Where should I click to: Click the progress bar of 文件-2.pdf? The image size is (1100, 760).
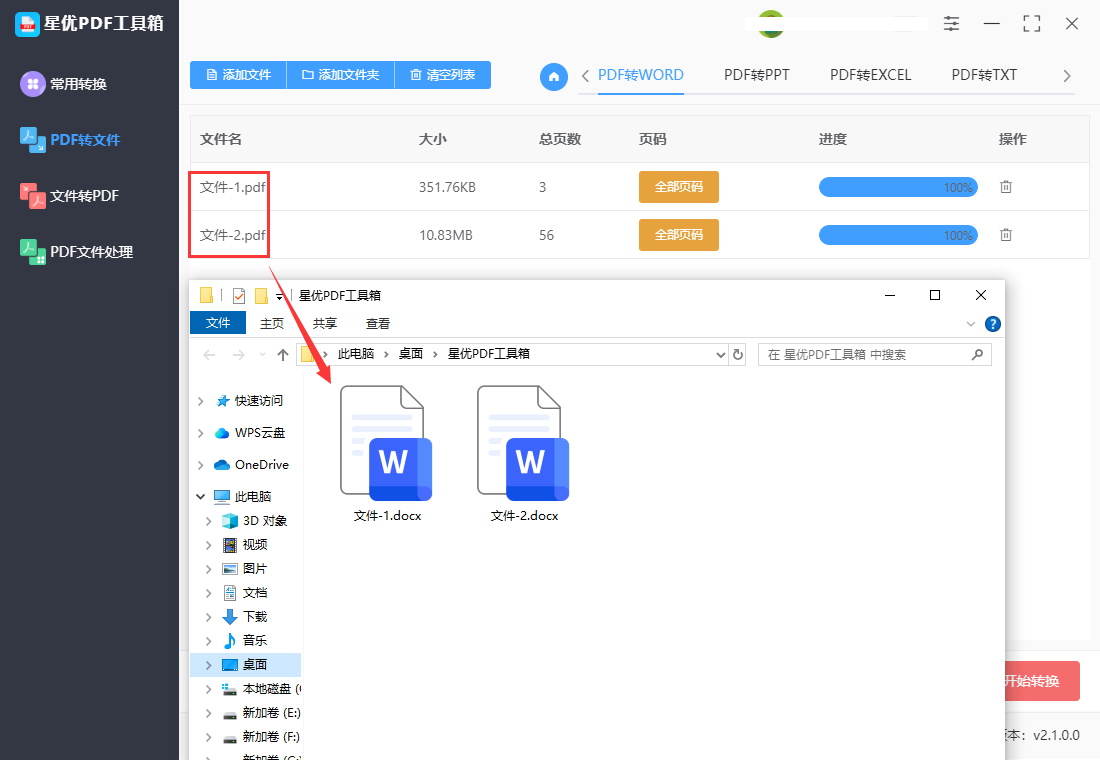click(898, 234)
